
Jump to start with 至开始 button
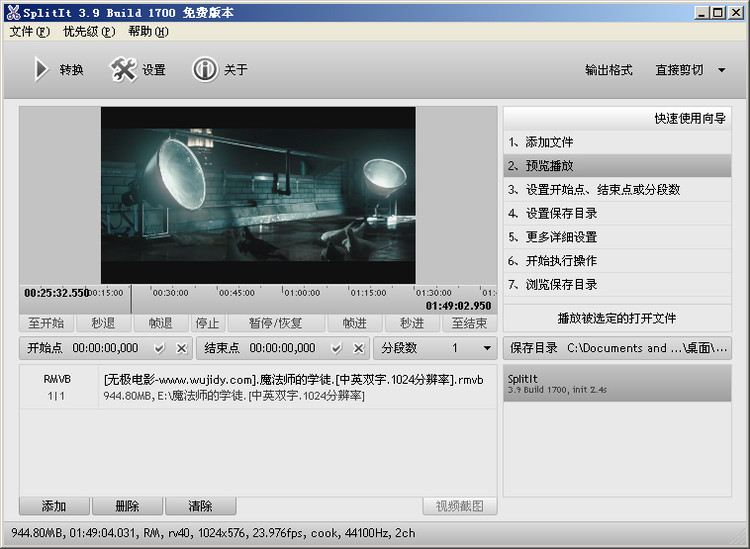[46, 323]
